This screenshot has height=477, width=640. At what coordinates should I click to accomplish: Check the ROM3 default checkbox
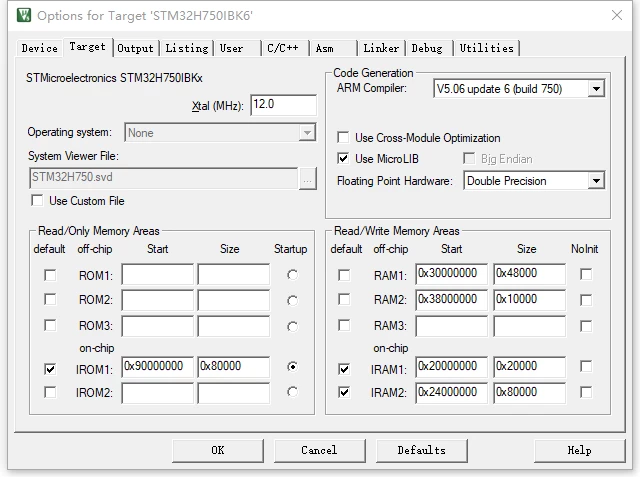[50, 326]
